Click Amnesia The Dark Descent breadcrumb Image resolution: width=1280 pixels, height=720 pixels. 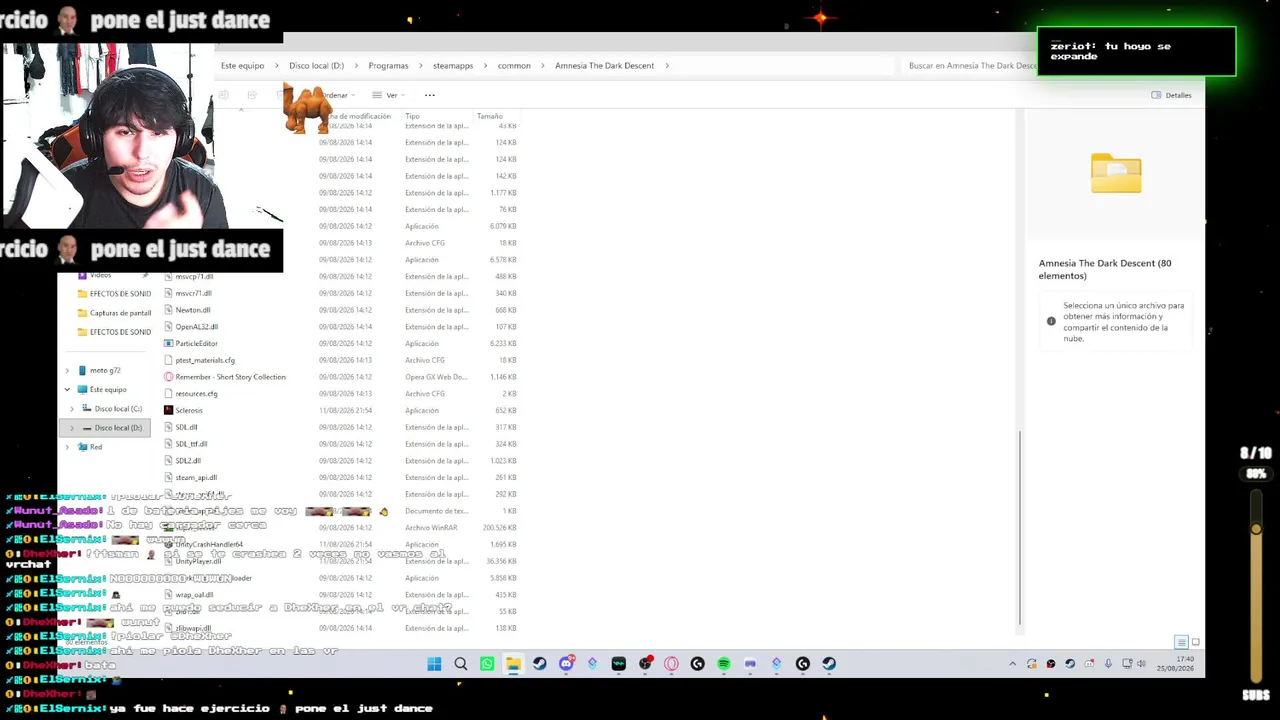point(604,66)
